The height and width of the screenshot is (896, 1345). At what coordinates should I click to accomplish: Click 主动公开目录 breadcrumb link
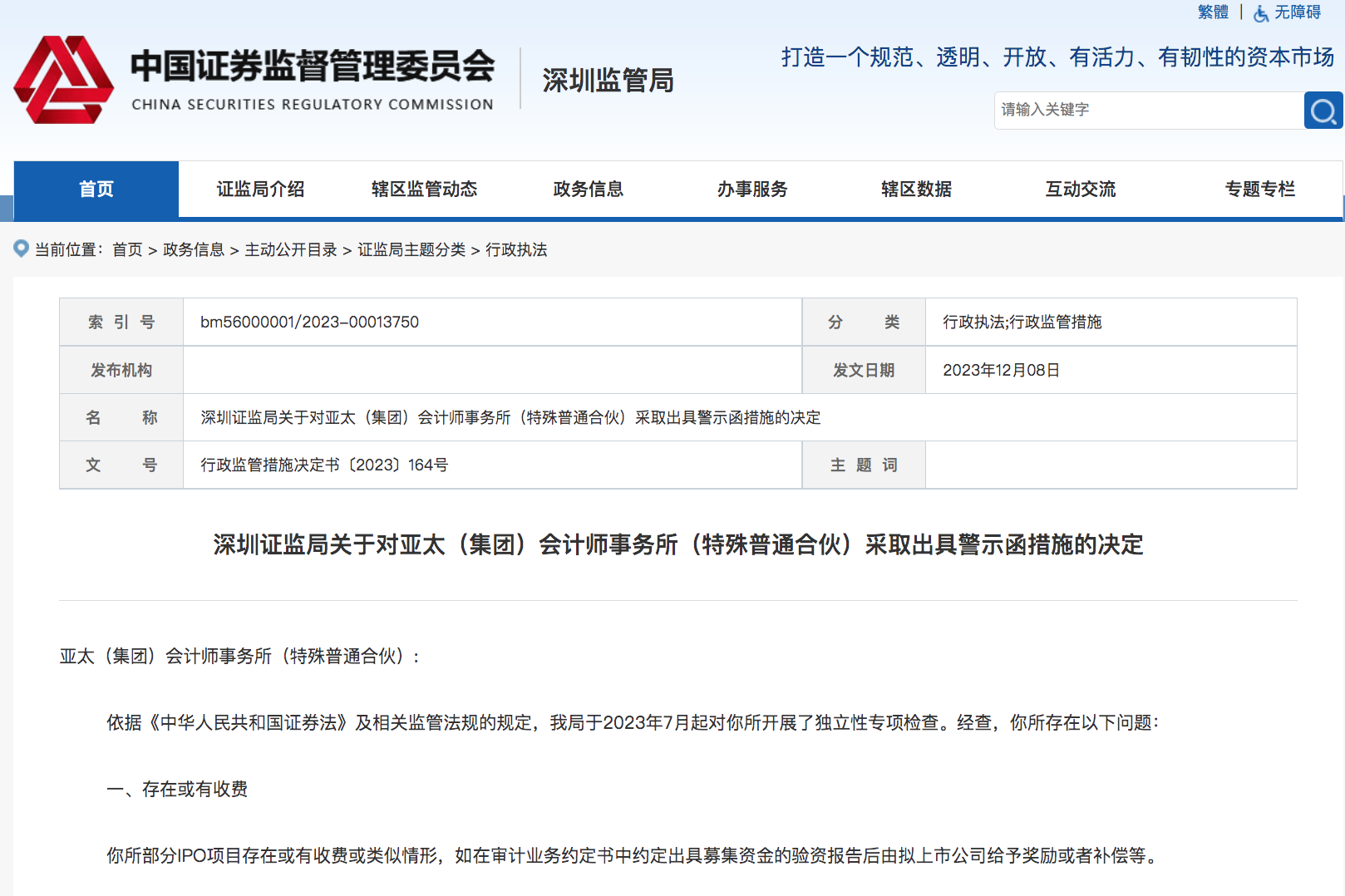pos(291,249)
